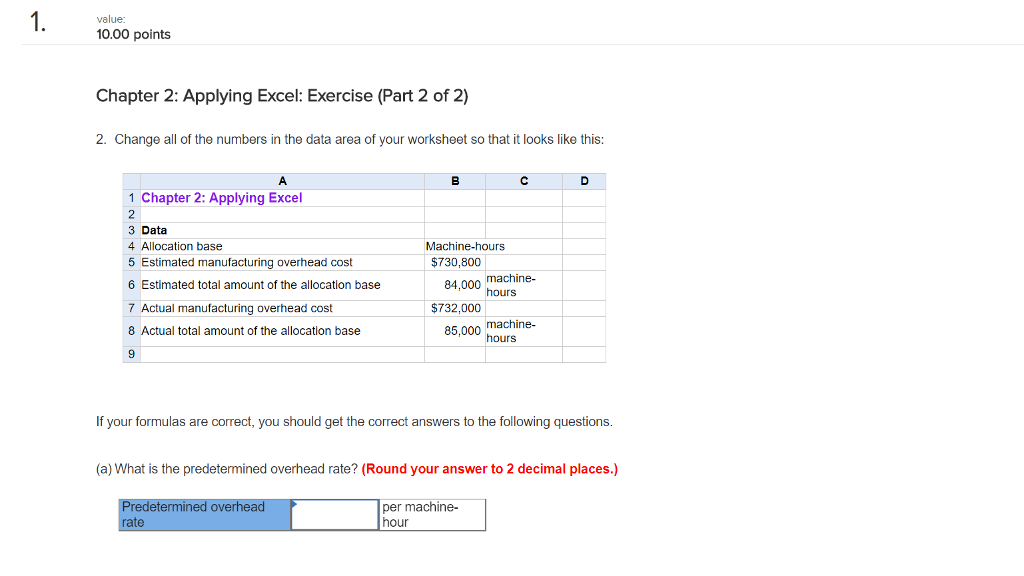Click the Predetermined overhead rate input field

[334, 514]
